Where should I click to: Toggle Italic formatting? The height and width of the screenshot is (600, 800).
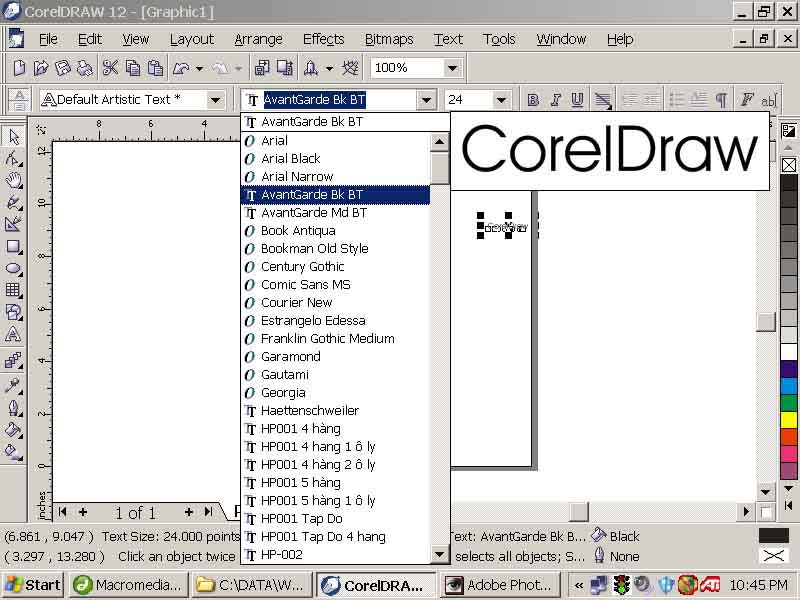[556, 100]
